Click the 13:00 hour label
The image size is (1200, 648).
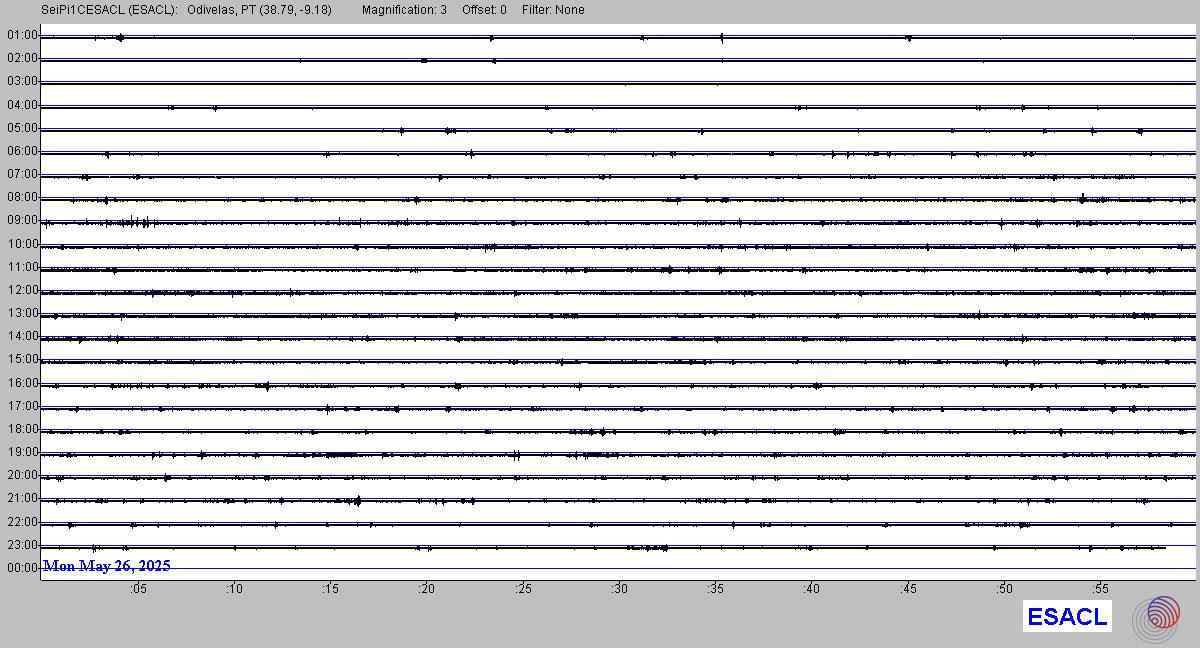[22, 313]
